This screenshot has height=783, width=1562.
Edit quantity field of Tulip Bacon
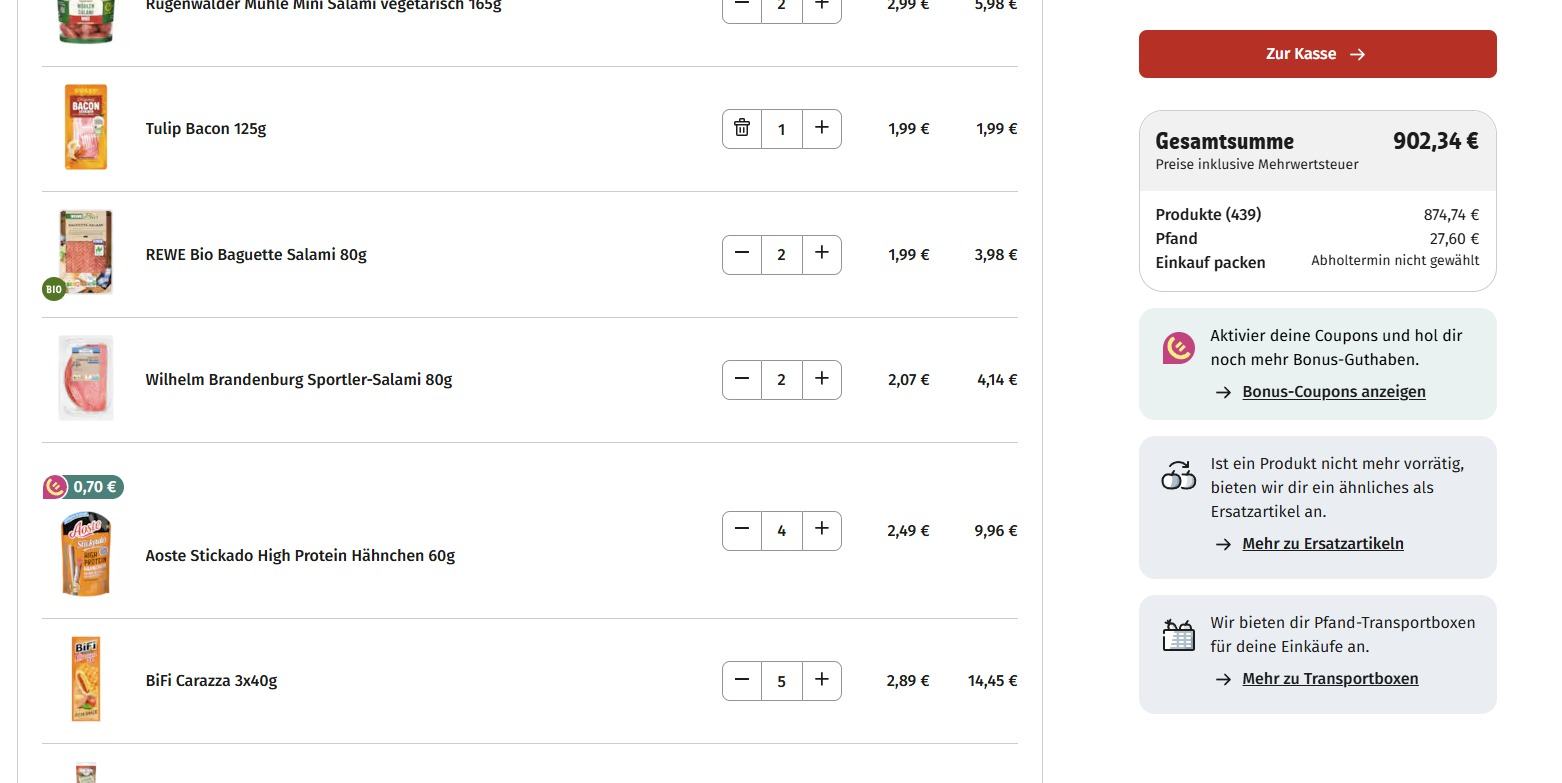pos(781,129)
